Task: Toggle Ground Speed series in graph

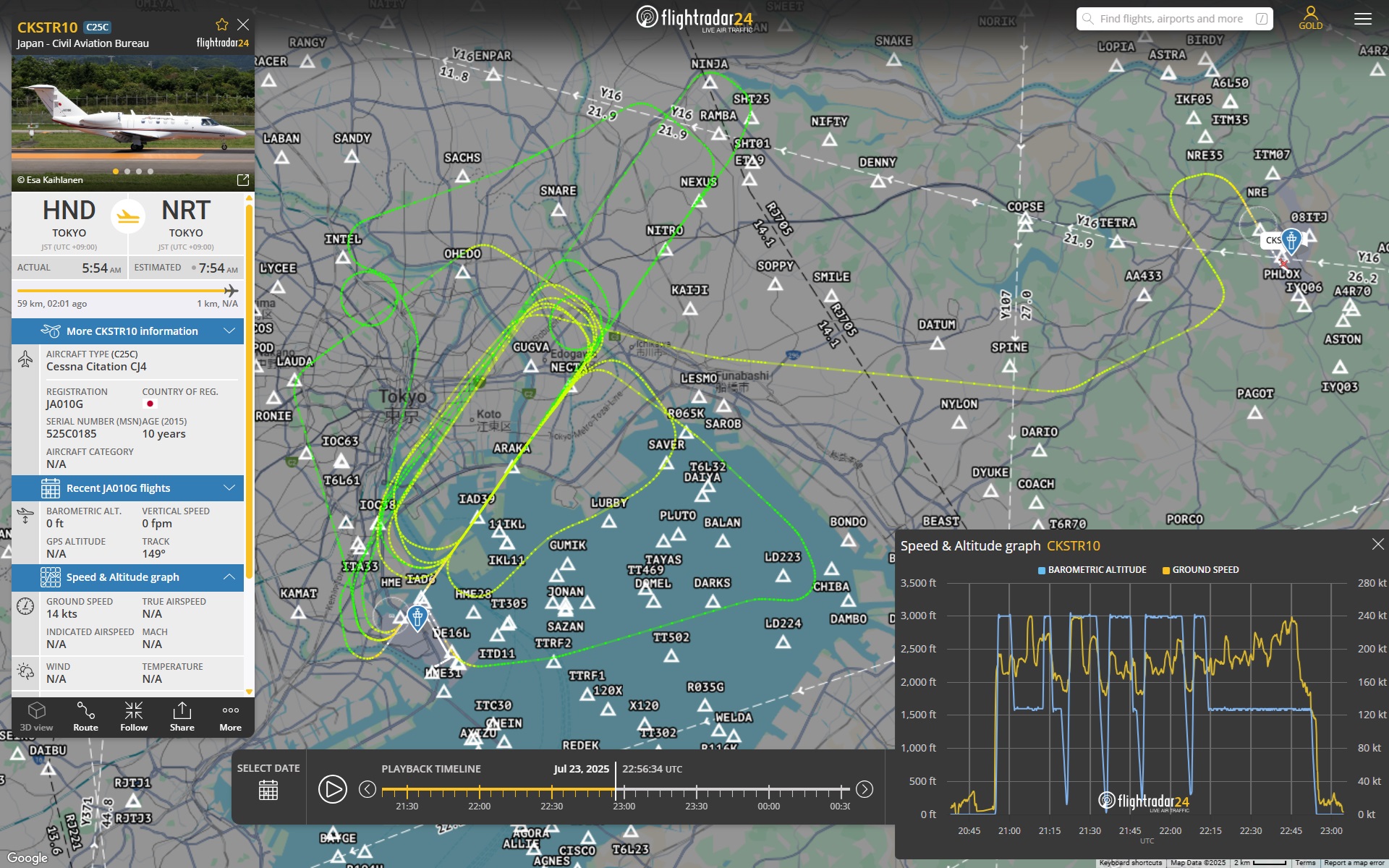Action: 1201,570
